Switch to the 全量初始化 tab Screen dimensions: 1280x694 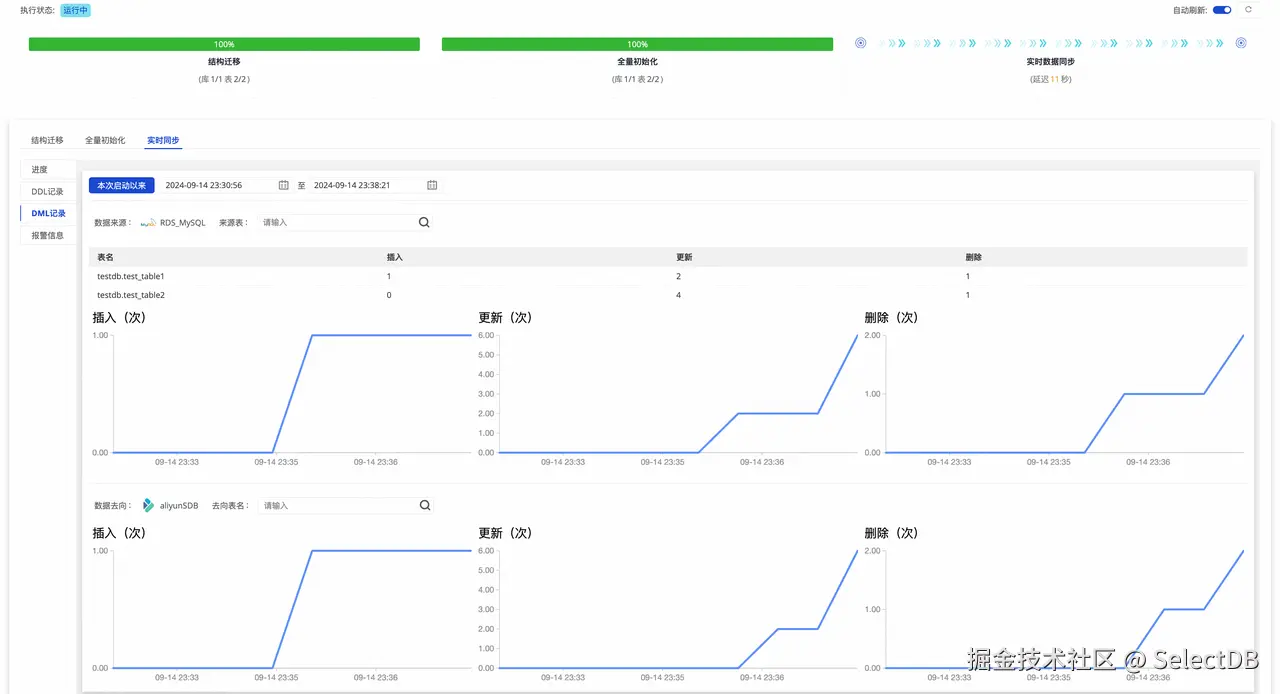pyautogui.click(x=105, y=140)
